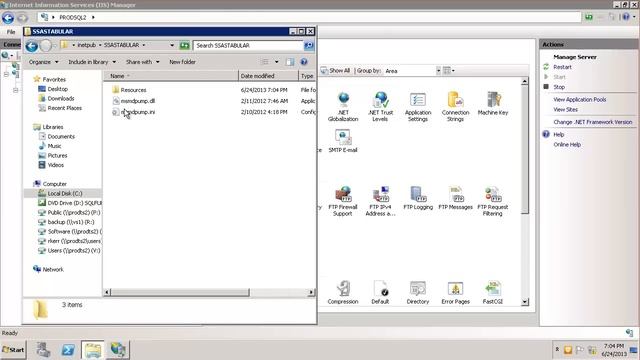The image size is (640, 360).
Task: Click the system tray clock
Action: pos(613,350)
